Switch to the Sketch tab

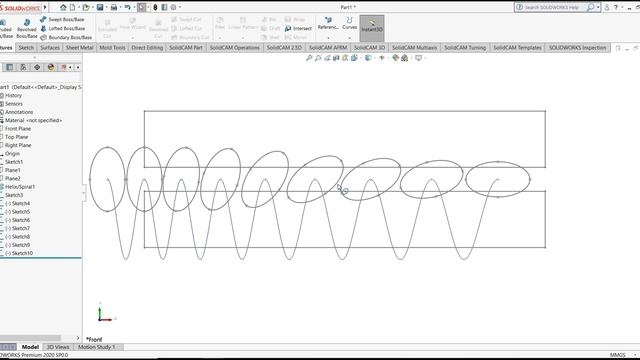[x=26, y=48]
